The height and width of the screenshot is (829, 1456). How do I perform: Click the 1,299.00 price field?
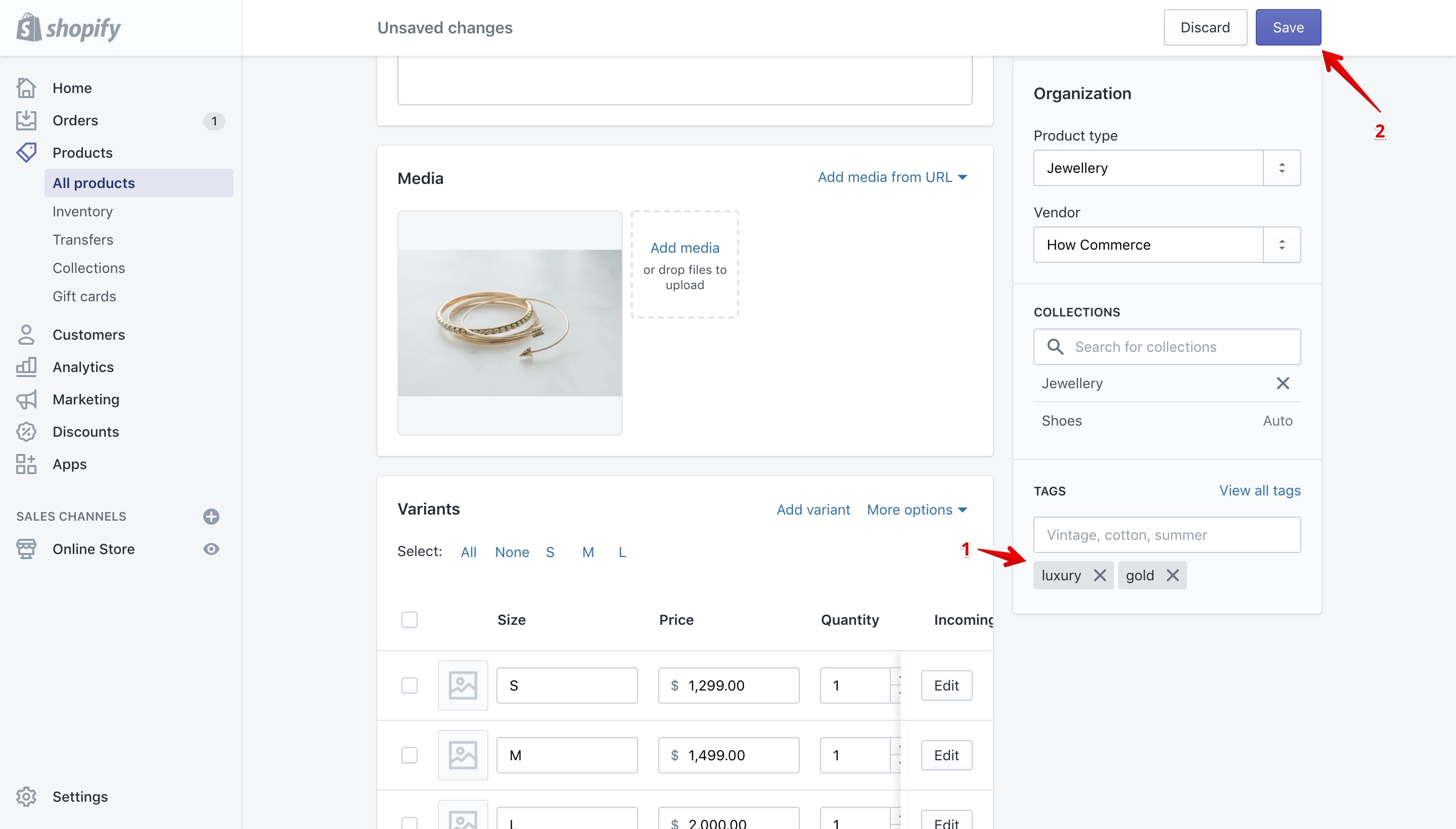[x=729, y=685]
